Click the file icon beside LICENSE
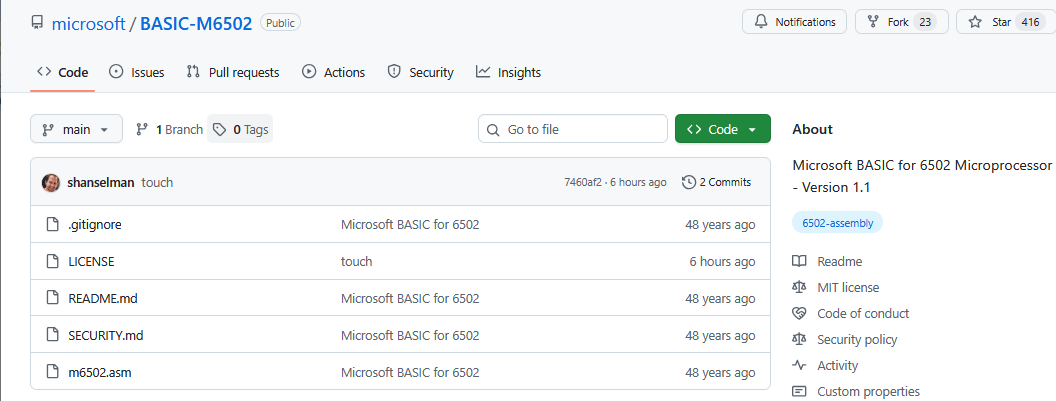The height and width of the screenshot is (401, 1056). (x=52, y=261)
